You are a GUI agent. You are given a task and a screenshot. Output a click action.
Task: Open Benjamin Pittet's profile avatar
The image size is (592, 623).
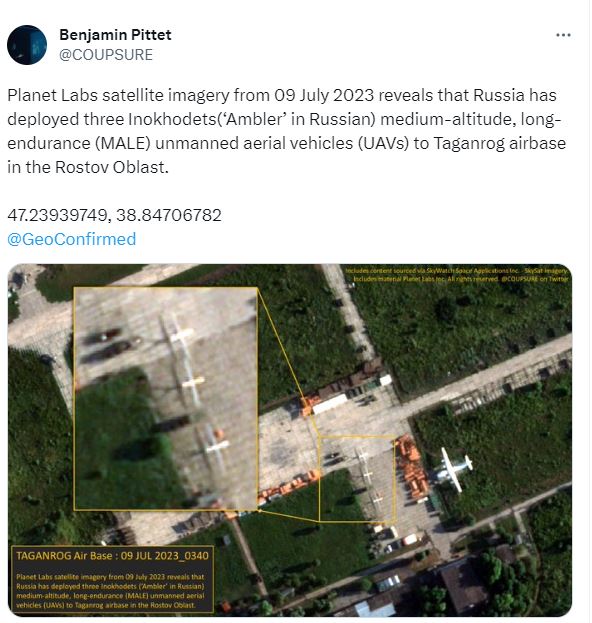[27, 45]
